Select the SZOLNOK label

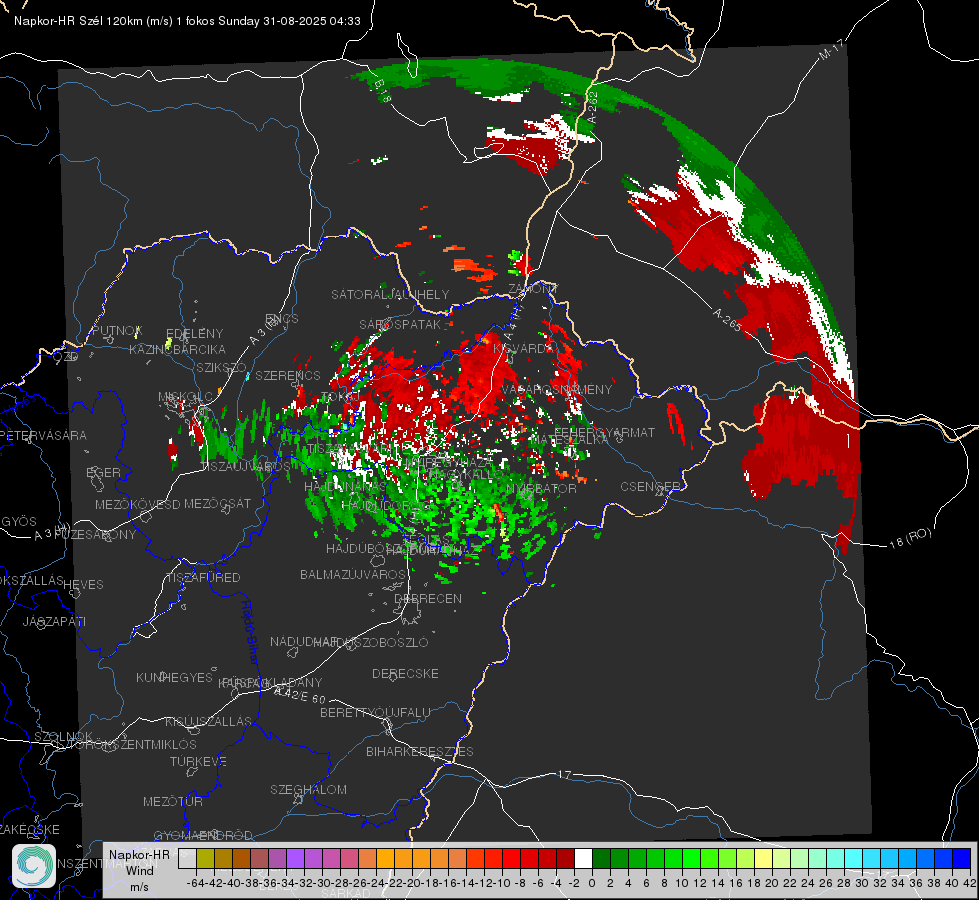[x=63, y=736]
